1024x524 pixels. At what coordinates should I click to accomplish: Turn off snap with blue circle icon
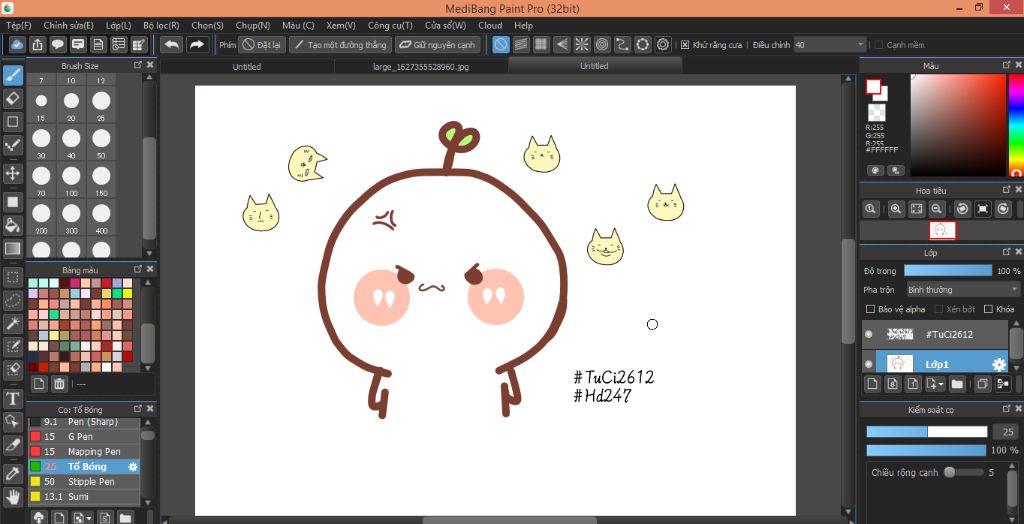[x=500, y=44]
